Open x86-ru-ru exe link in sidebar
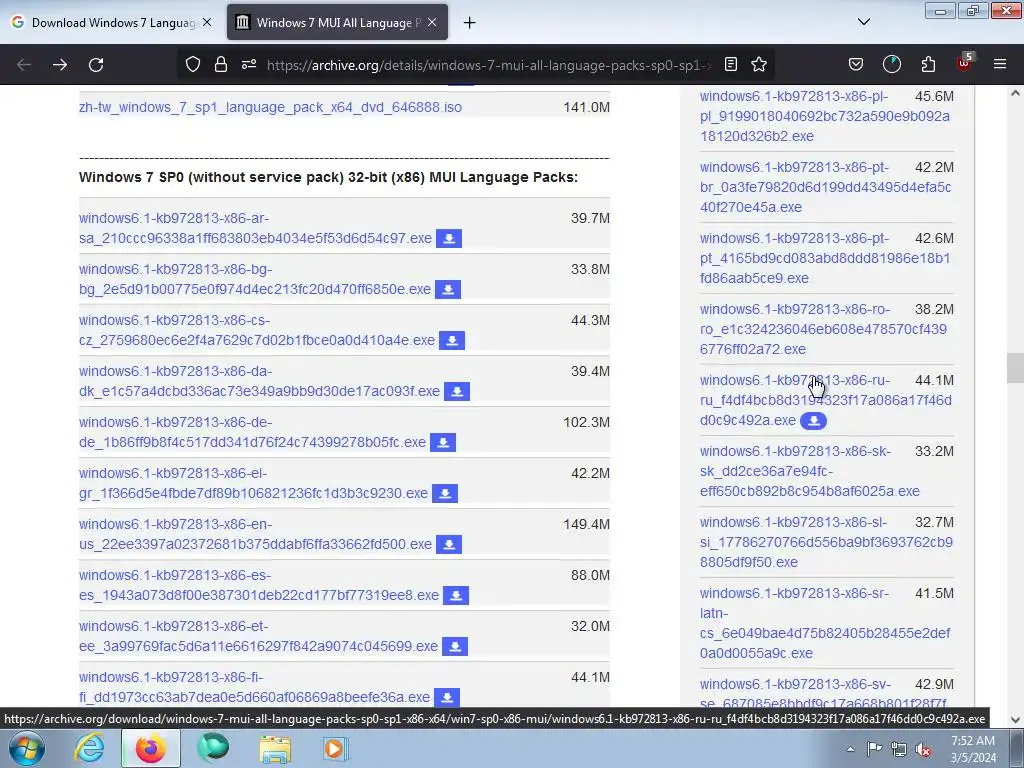This screenshot has height=768, width=1024. coord(825,400)
